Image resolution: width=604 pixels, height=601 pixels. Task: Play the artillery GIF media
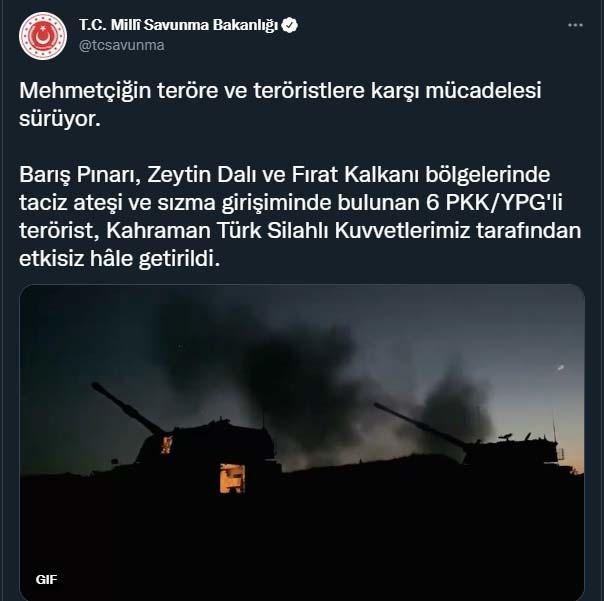tap(302, 442)
